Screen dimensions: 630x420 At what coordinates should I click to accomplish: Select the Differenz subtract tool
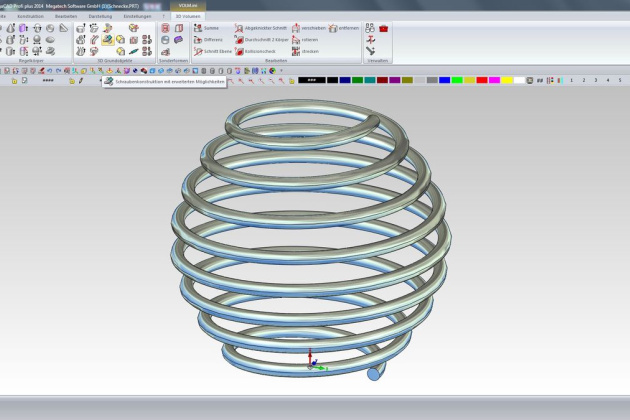click(x=196, y=40)
